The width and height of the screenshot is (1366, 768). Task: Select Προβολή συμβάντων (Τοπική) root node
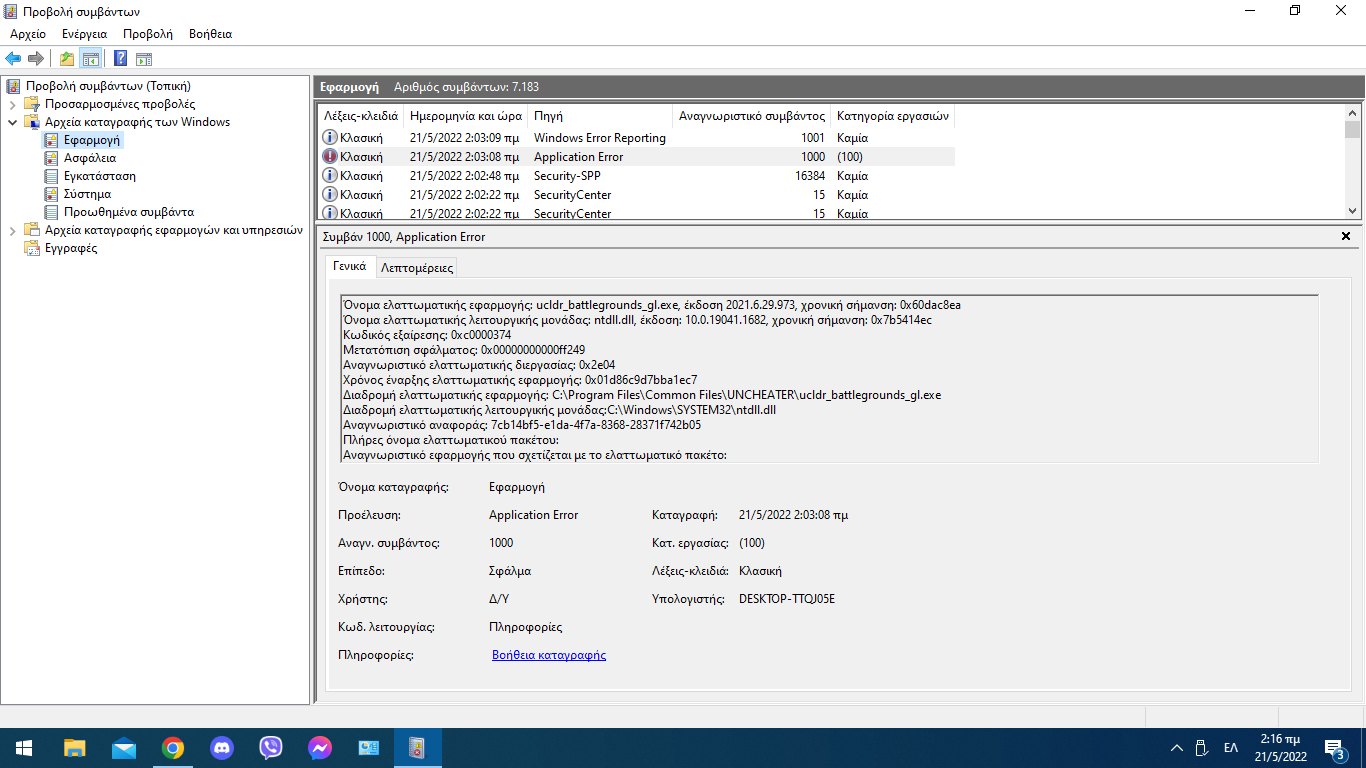point(108,86)
